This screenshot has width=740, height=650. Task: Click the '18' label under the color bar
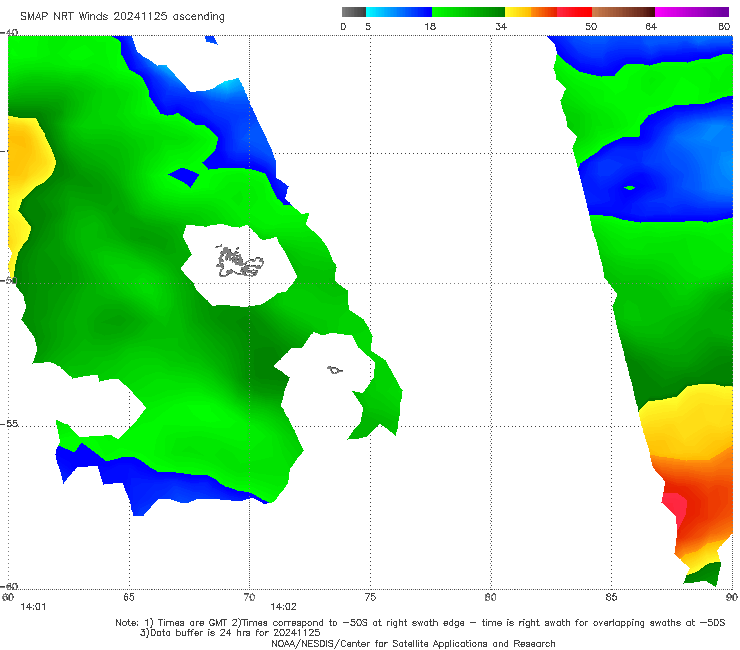pyautogui.click(x=430, y=26)
